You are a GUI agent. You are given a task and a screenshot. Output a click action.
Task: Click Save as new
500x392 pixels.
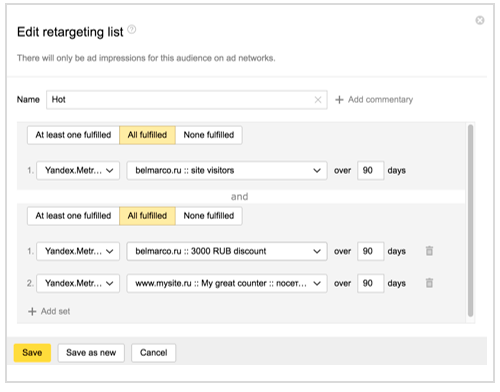click(91, 353)
